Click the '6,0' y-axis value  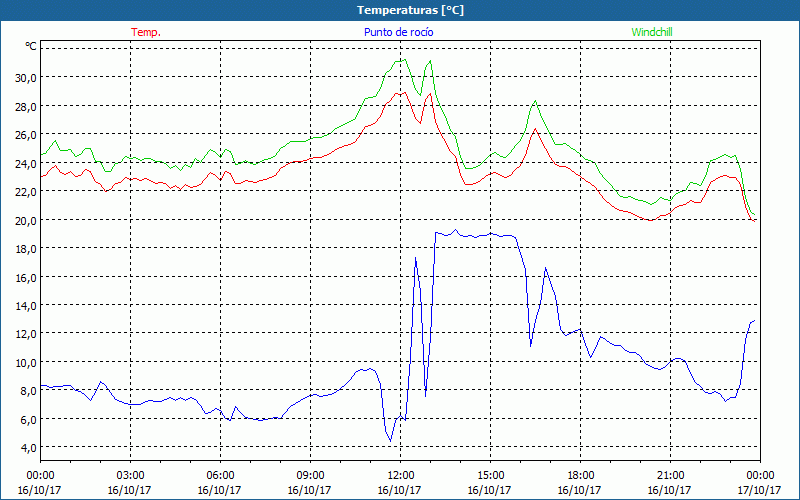(28, 419)
